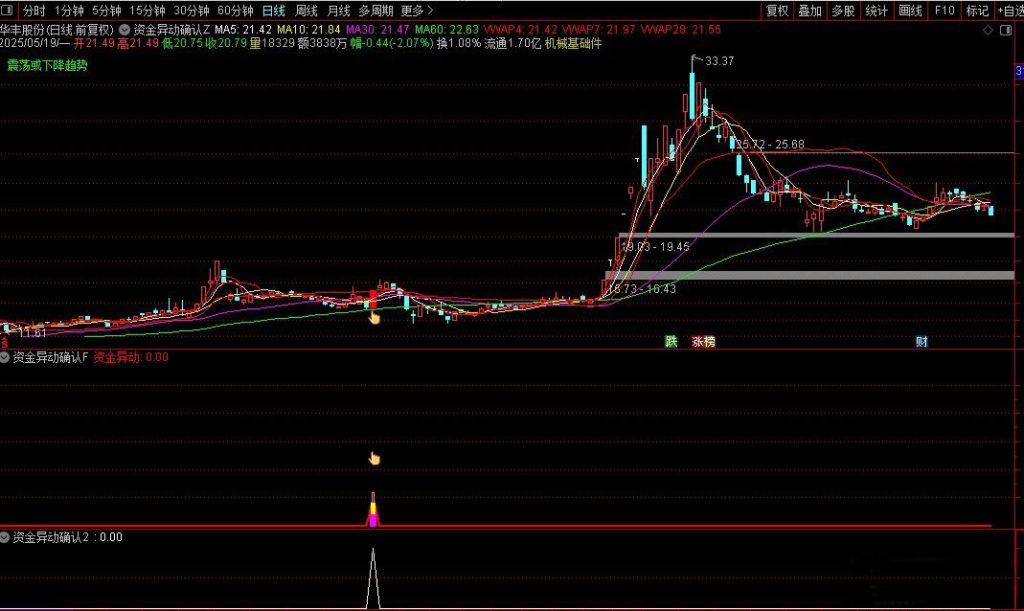
Task: Switch to the 周线 weekly chart tab
Action: pyautogui.click(x=305, y=10)
